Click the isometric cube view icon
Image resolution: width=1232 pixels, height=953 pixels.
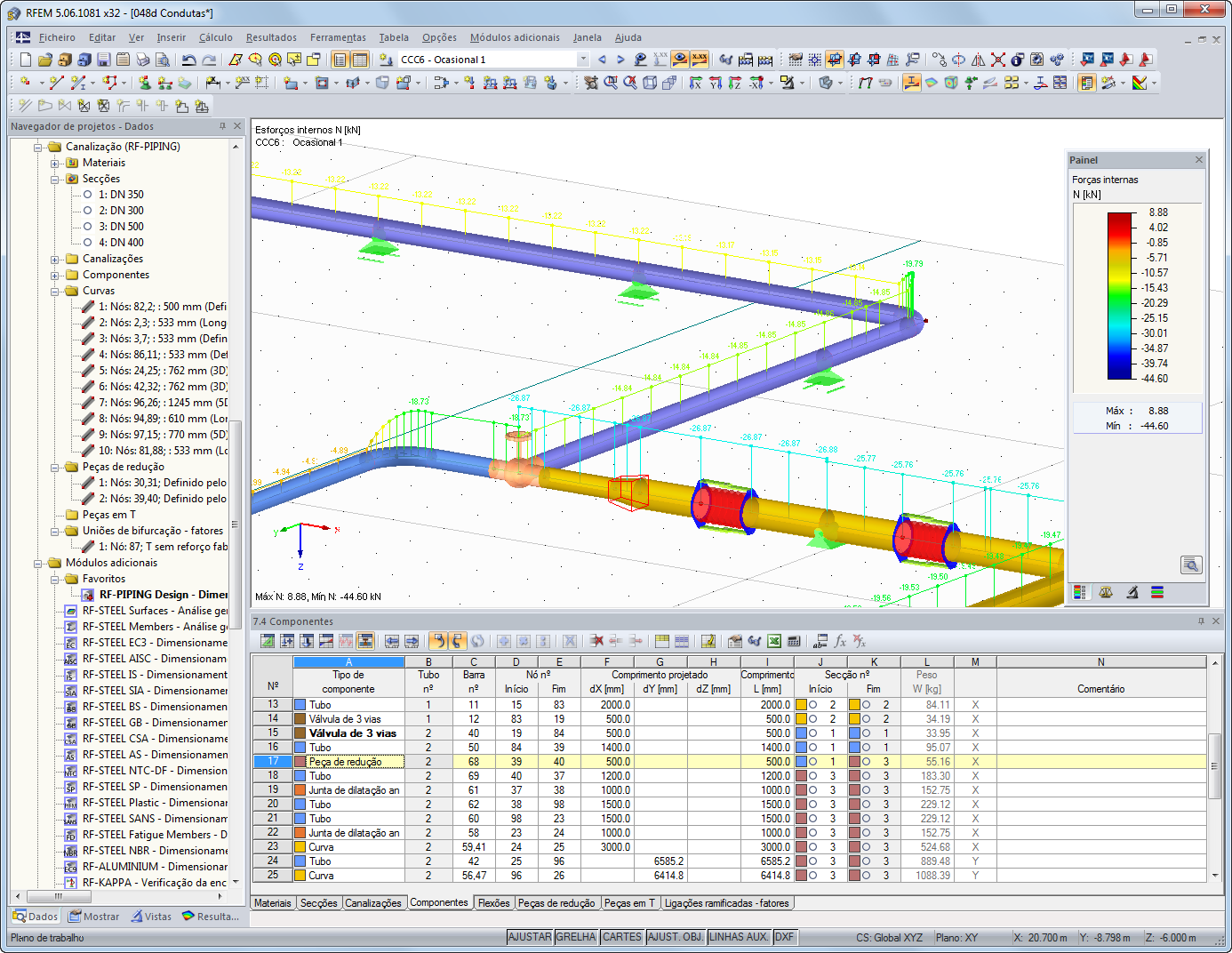650,83
